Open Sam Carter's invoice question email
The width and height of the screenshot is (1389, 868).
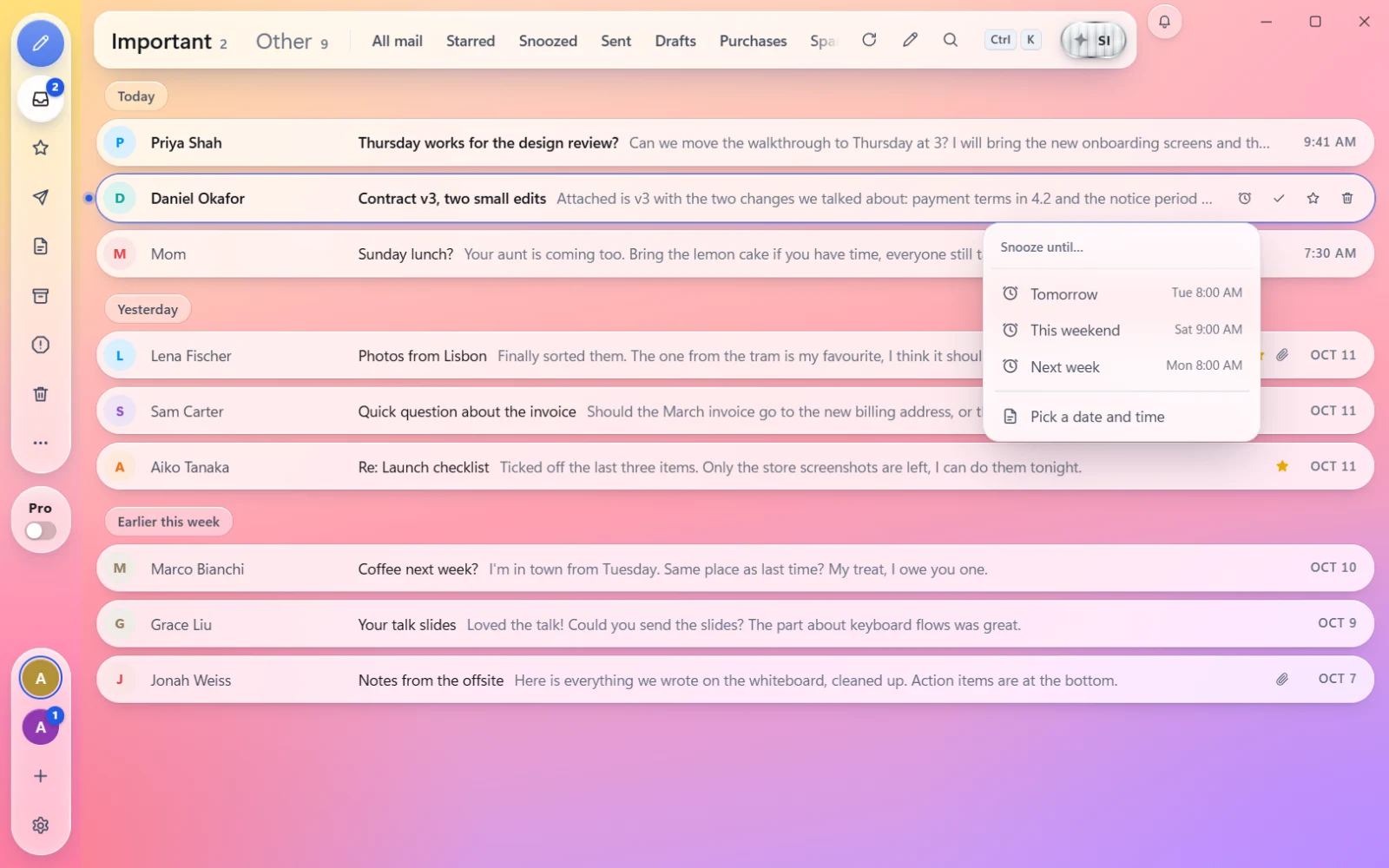click(x=735, y=411)
